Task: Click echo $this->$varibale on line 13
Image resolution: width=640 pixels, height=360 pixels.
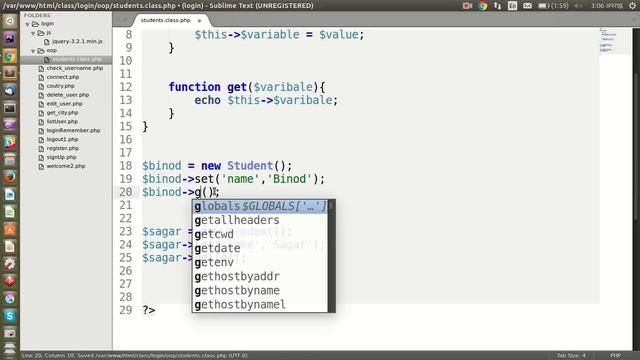Action: tap(266, 100)
